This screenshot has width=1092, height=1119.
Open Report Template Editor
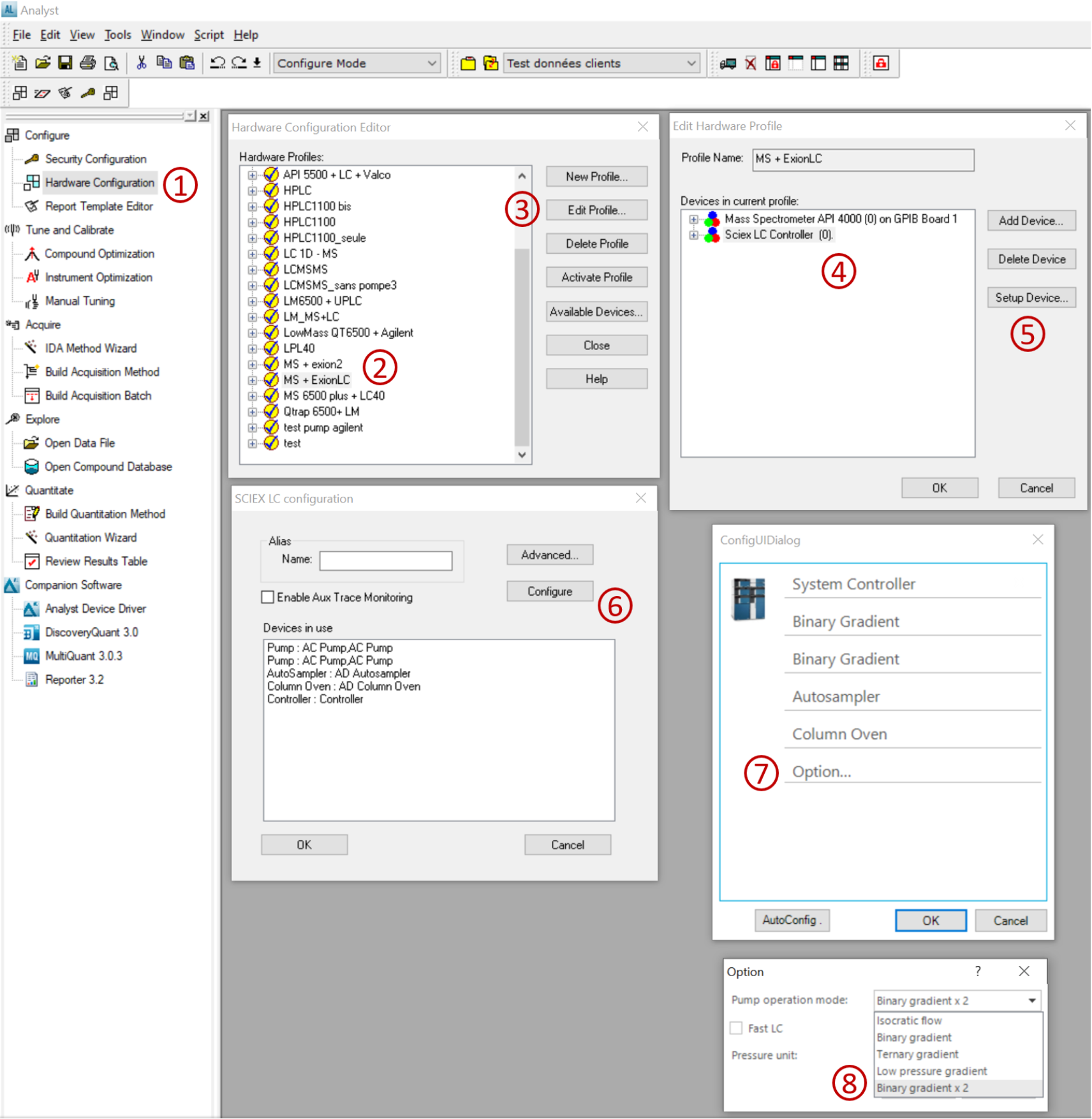click(x=99, y=206)
